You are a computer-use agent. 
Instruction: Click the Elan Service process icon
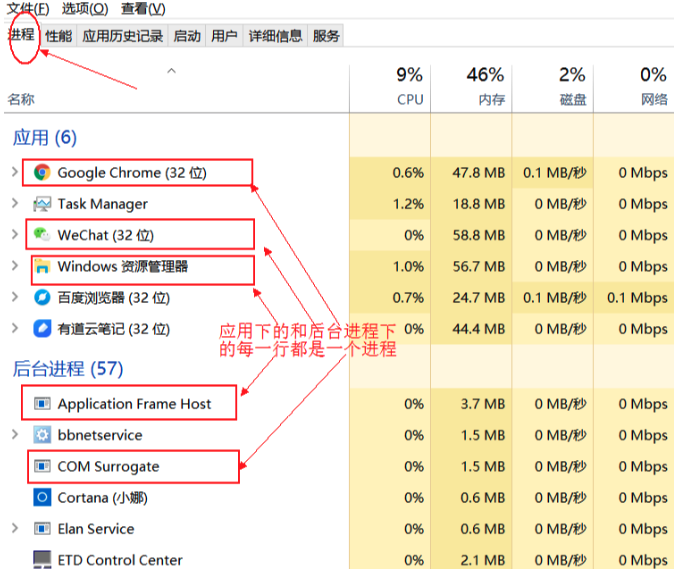[42, 529]
